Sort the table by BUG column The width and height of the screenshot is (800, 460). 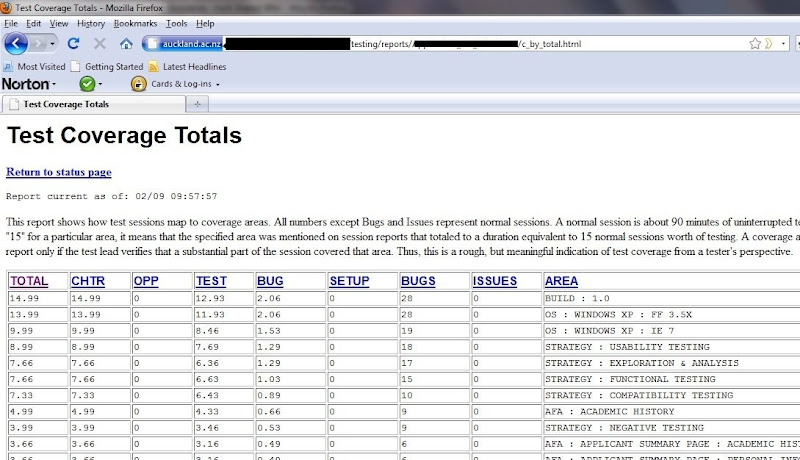point(270,281)
